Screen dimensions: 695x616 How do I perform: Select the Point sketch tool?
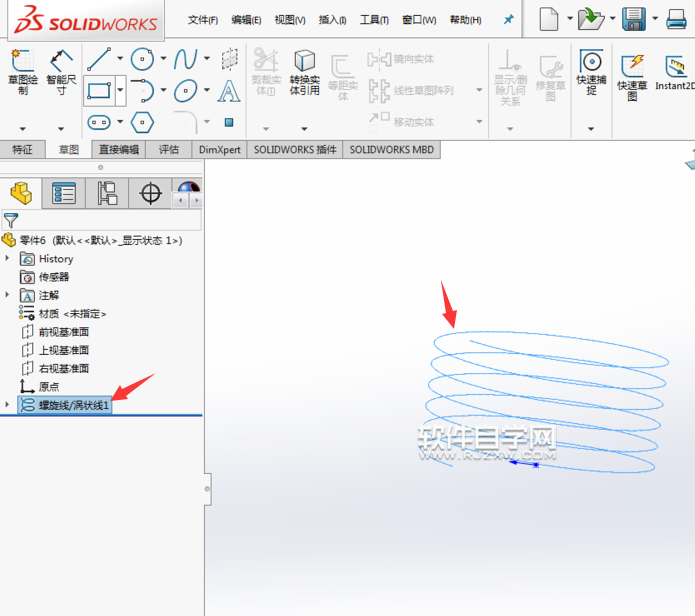pyautogui.click(x=229, y=122)
